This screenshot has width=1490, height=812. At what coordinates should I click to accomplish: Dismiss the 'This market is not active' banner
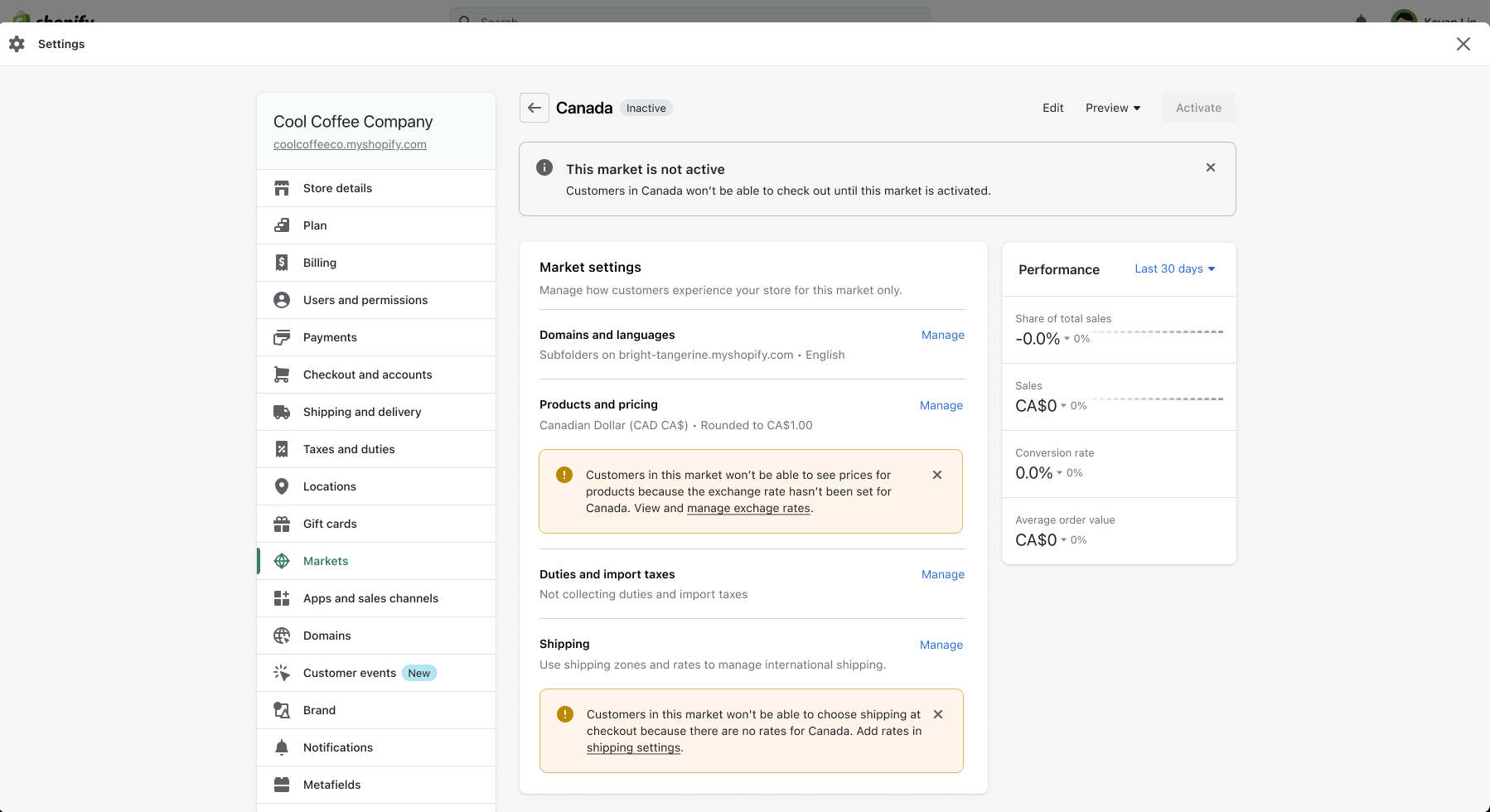[x=1211, y=167]
